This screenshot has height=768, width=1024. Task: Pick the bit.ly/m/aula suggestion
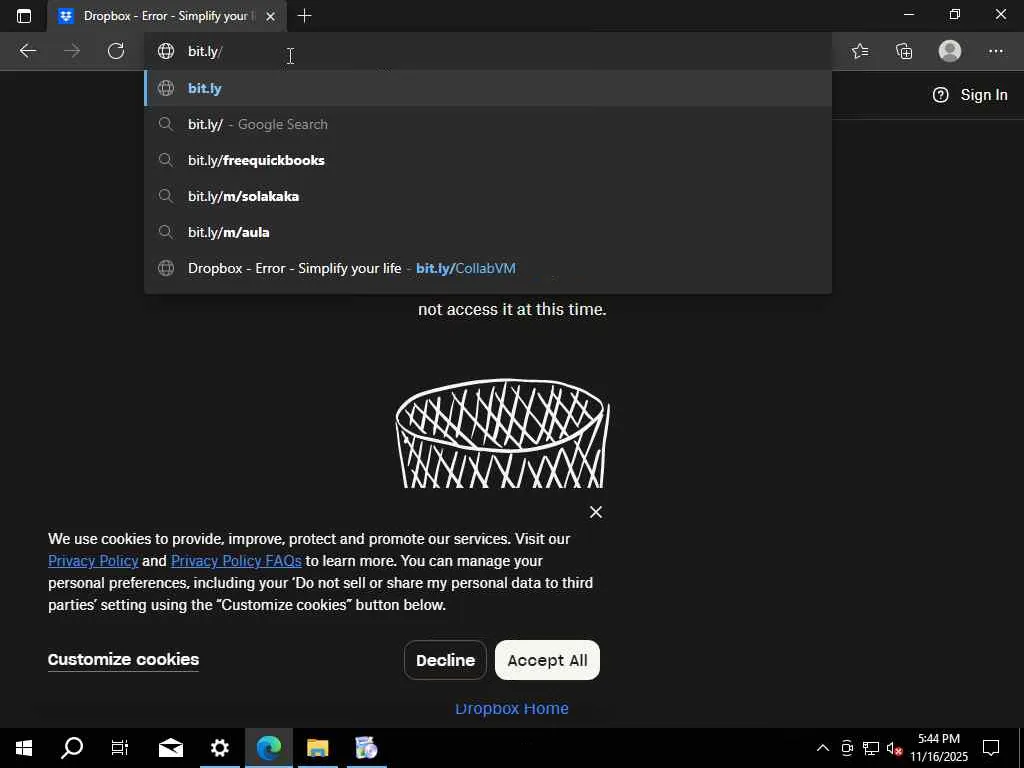[x=488, y=232]
